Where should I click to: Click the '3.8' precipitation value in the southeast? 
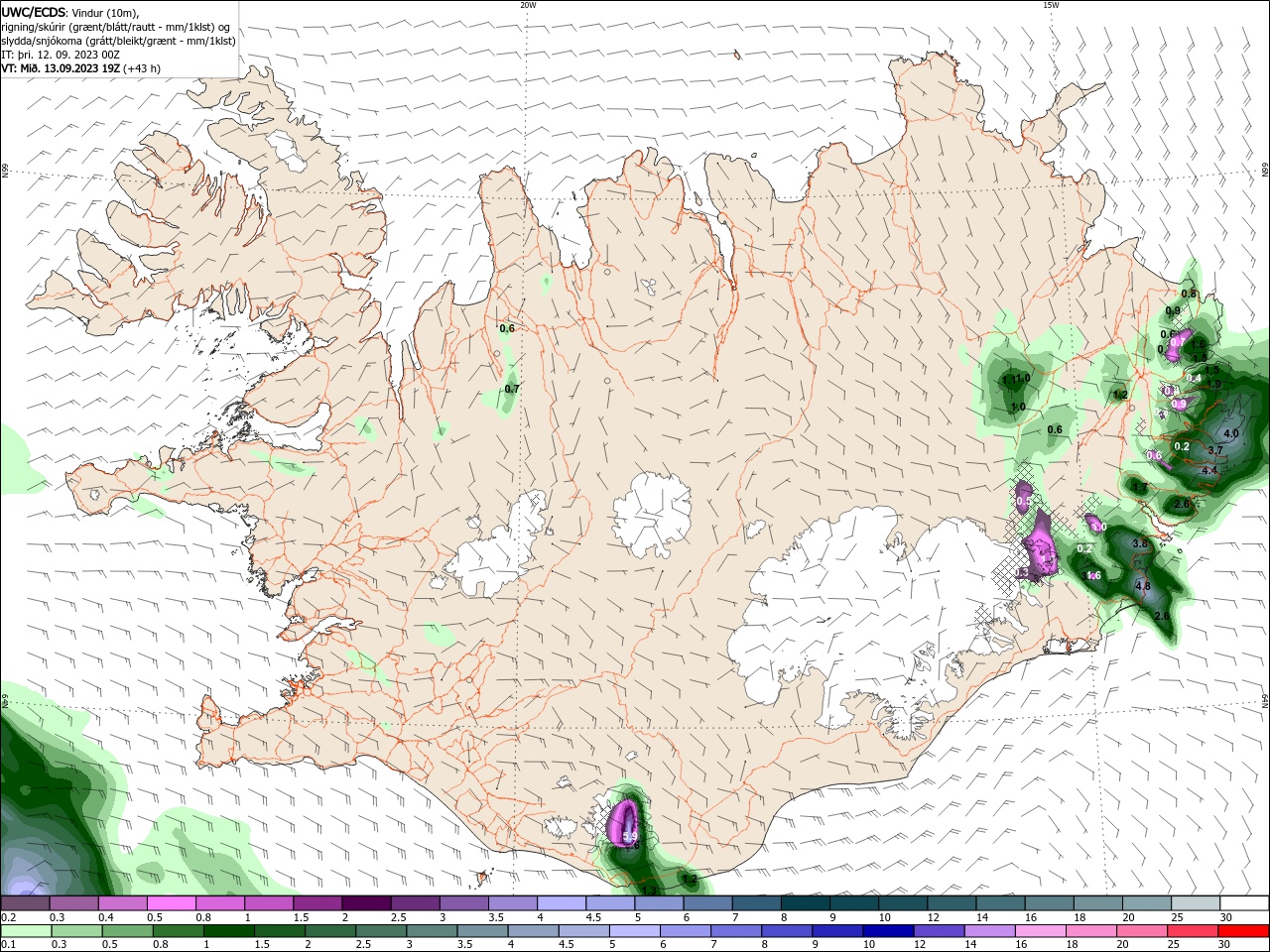1140,543
